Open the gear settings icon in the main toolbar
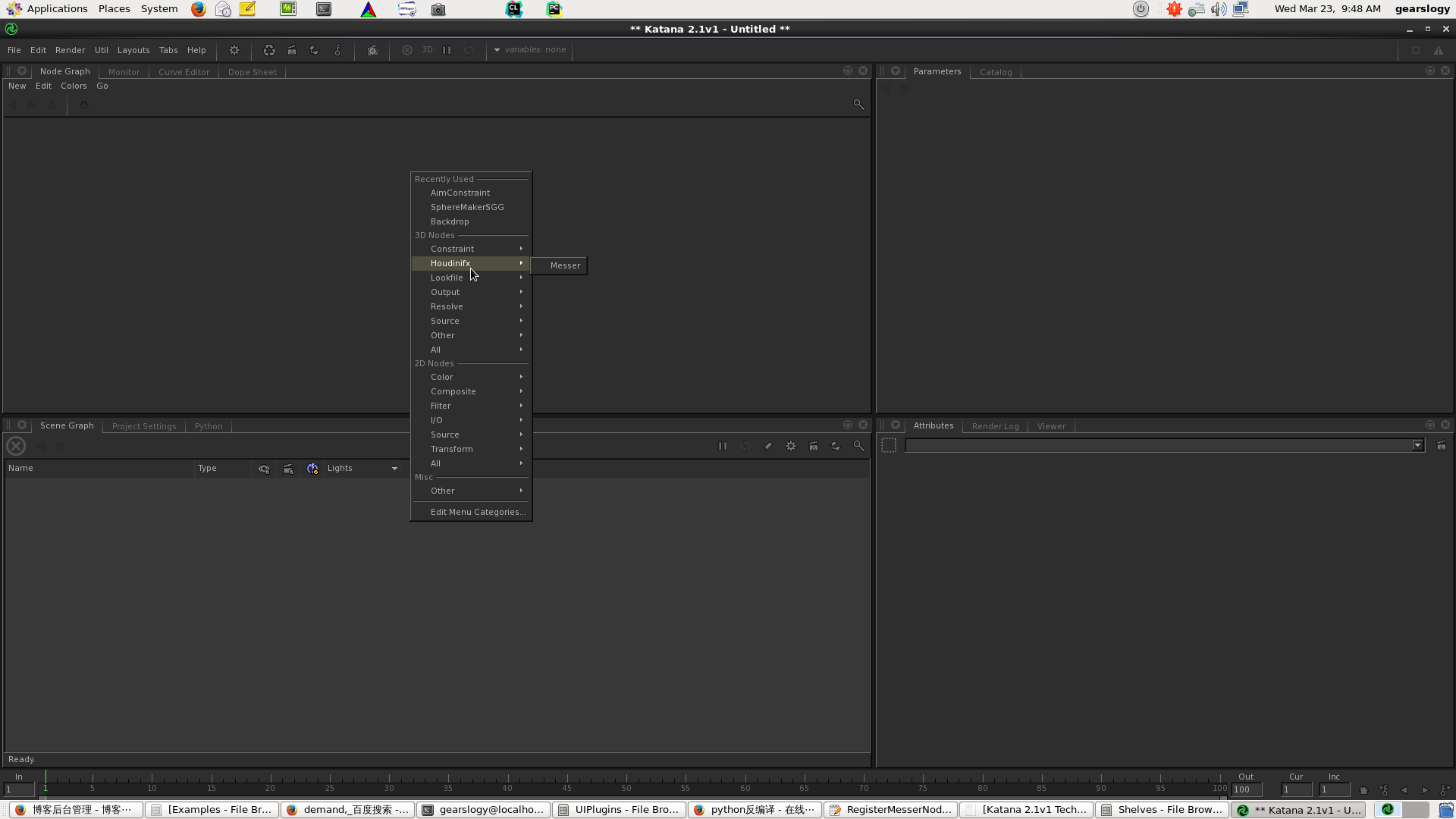1456x819 pixels. click(234, 50)
